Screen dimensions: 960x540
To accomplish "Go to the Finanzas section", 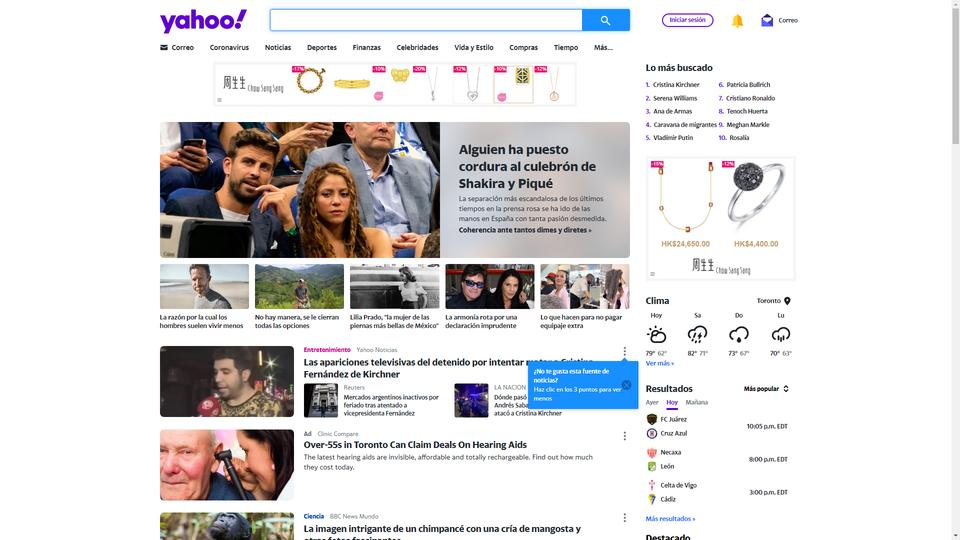I will click(x=366, y=47).
